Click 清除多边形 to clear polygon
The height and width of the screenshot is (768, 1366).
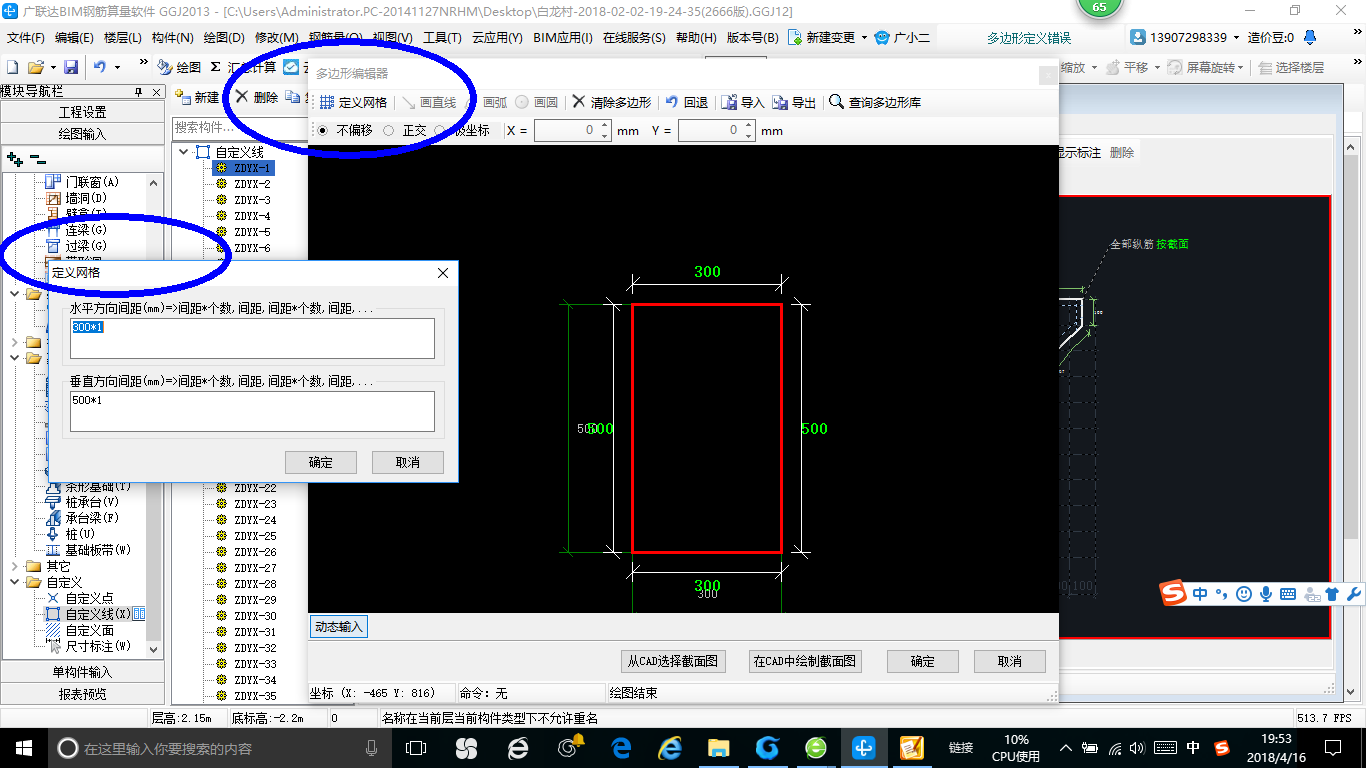(611, 102)
